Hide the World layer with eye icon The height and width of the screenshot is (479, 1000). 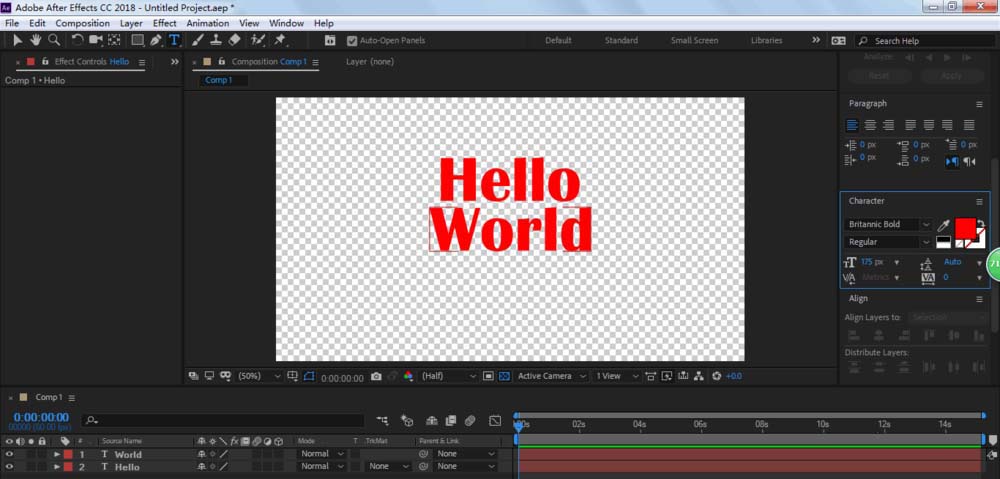point(9,454)
